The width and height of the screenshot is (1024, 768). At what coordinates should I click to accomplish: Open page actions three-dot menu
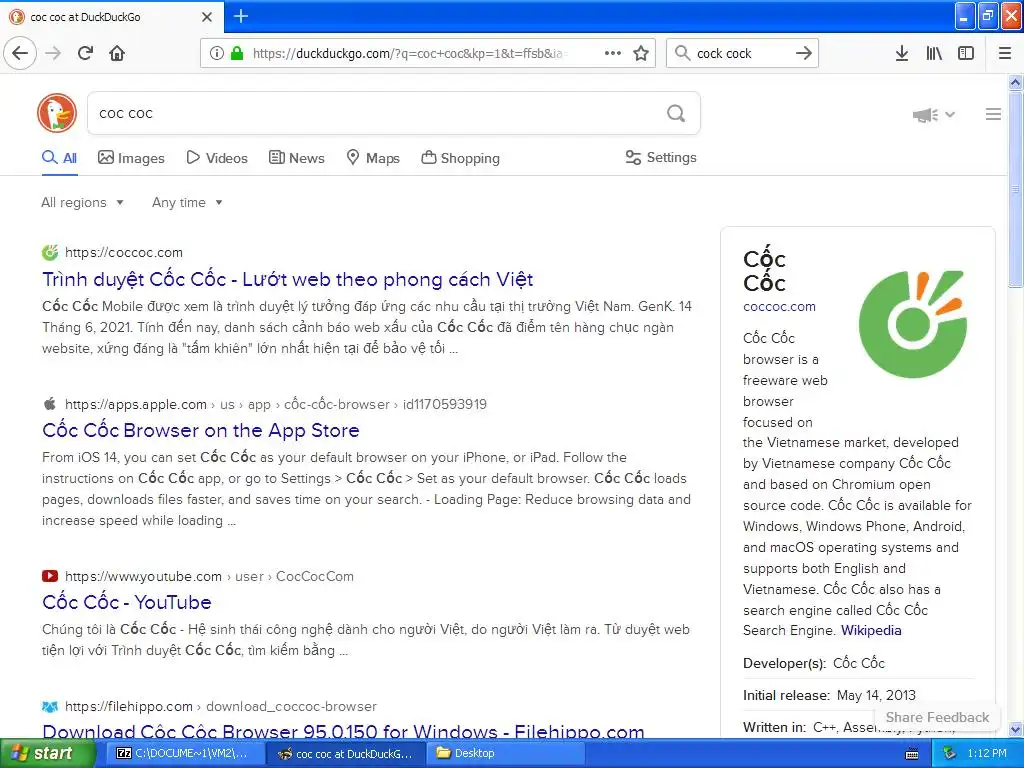(x=613, y=53)
